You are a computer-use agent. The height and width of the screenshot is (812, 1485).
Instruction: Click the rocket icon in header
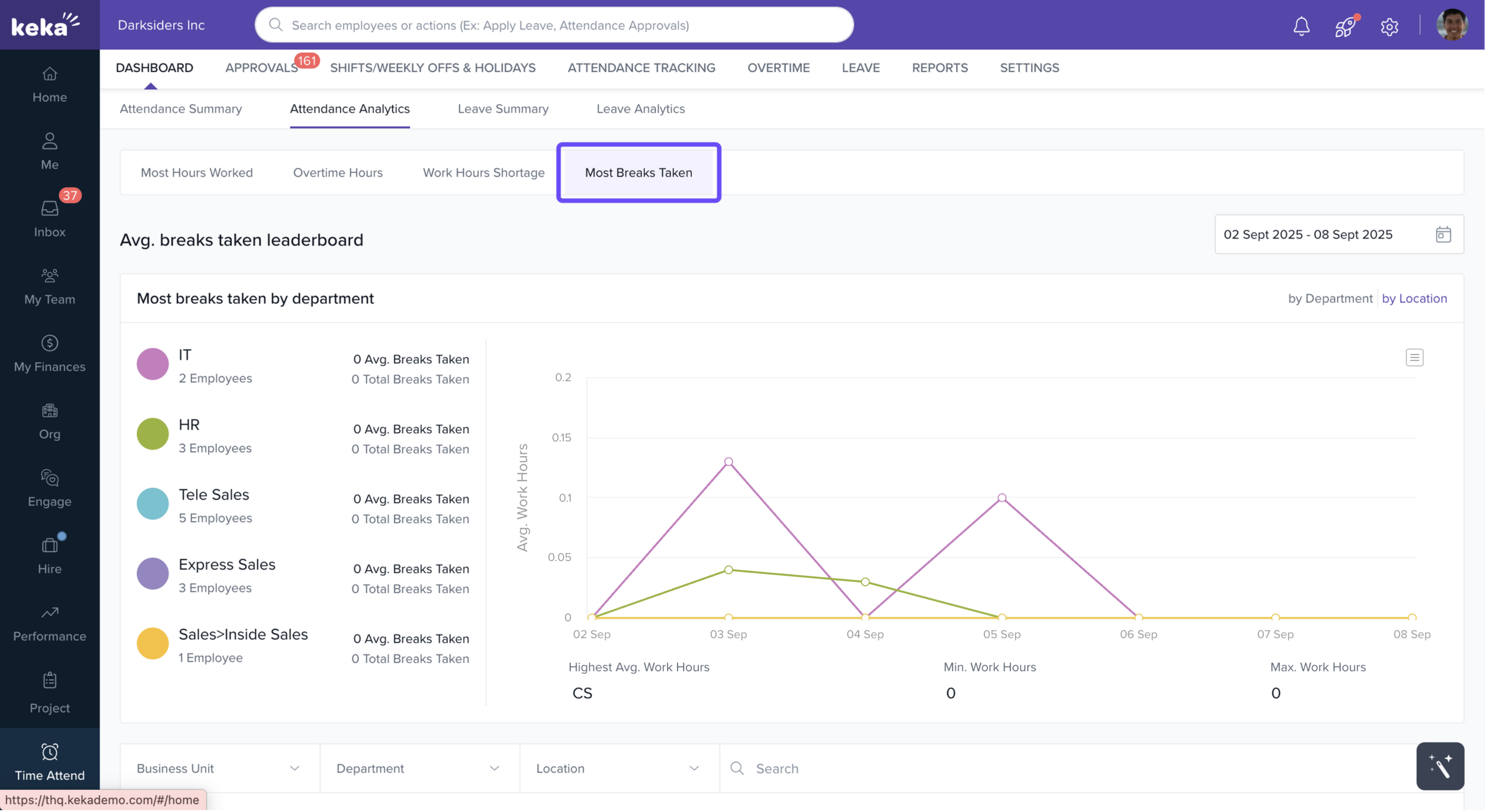[x=1345, y=26]
